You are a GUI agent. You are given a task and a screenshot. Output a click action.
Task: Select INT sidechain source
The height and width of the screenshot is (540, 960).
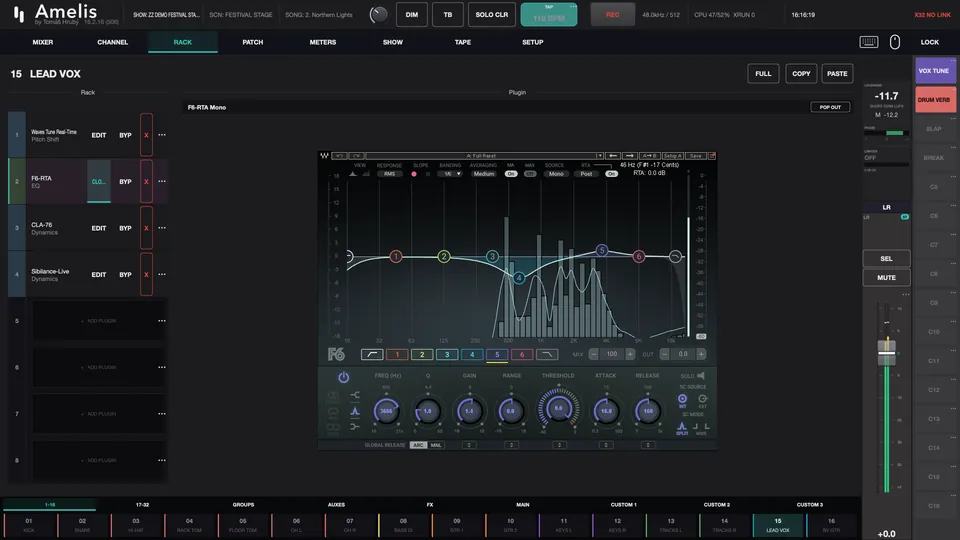click(682, 400)
